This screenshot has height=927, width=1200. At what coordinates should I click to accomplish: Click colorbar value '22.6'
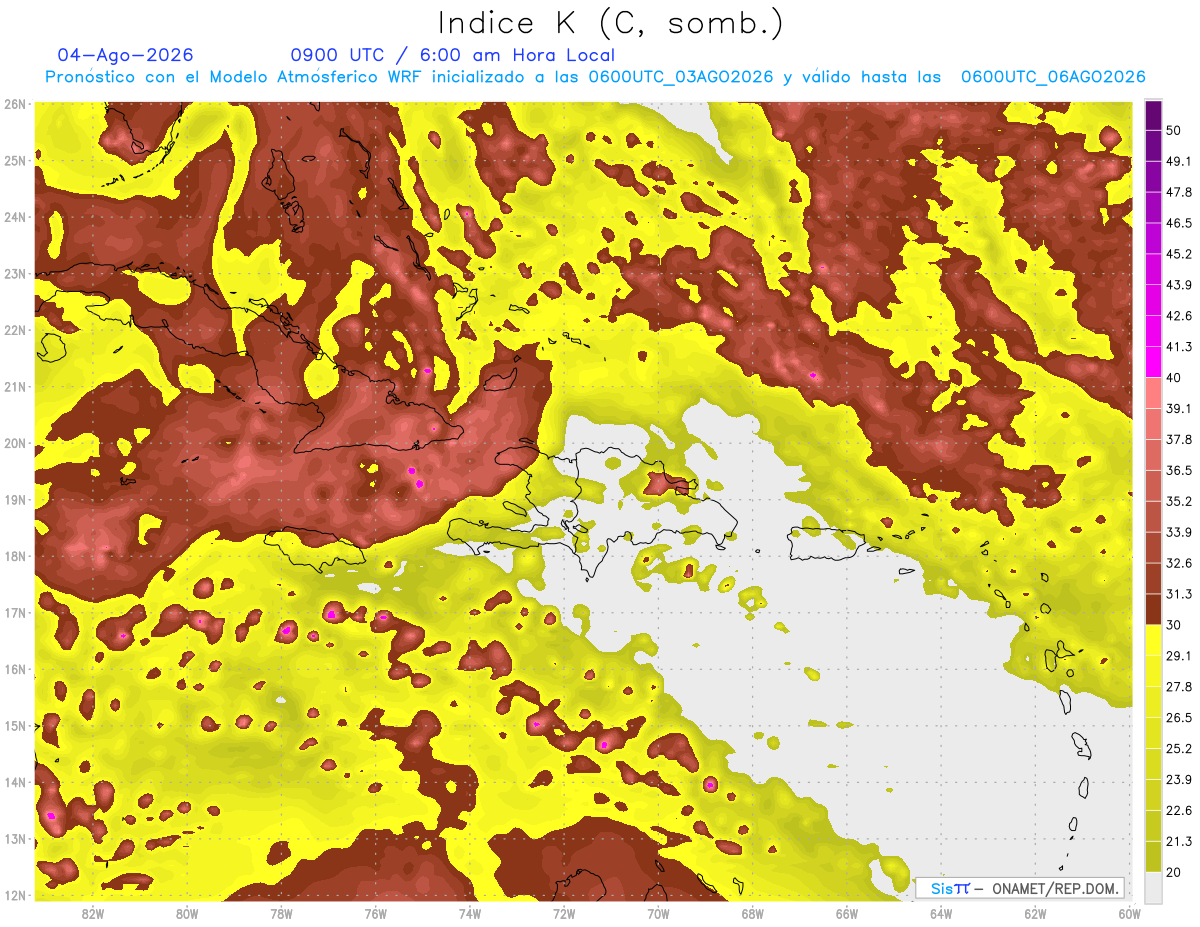tap(1178, 811)
